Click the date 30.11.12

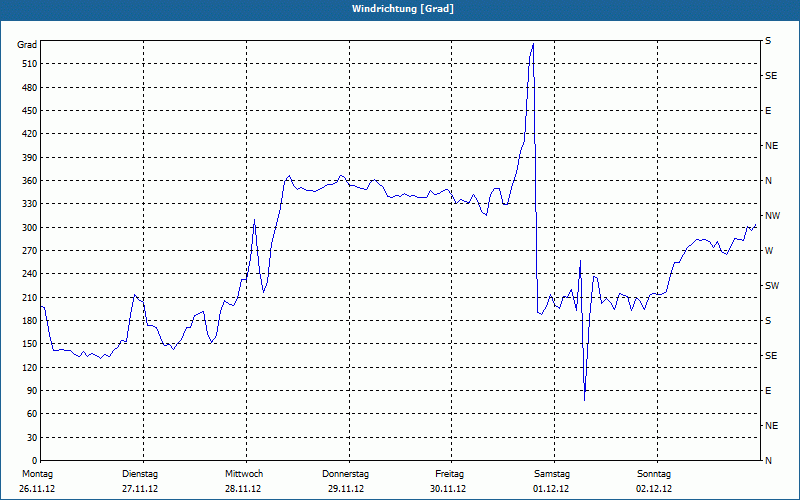point(448,489)
